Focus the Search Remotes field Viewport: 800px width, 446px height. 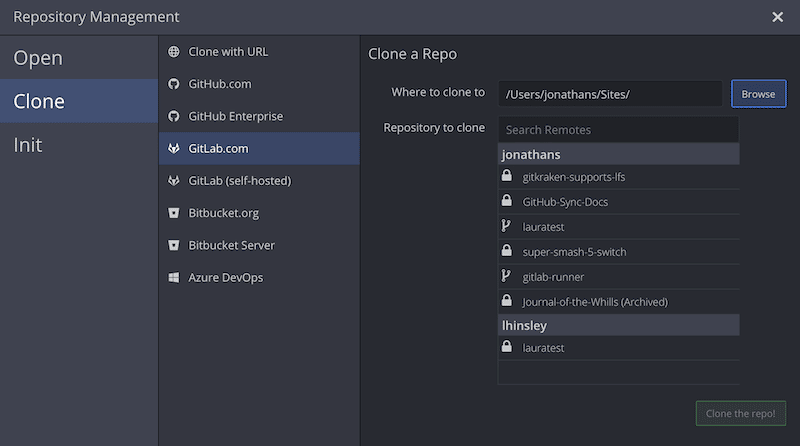point(618,130)
